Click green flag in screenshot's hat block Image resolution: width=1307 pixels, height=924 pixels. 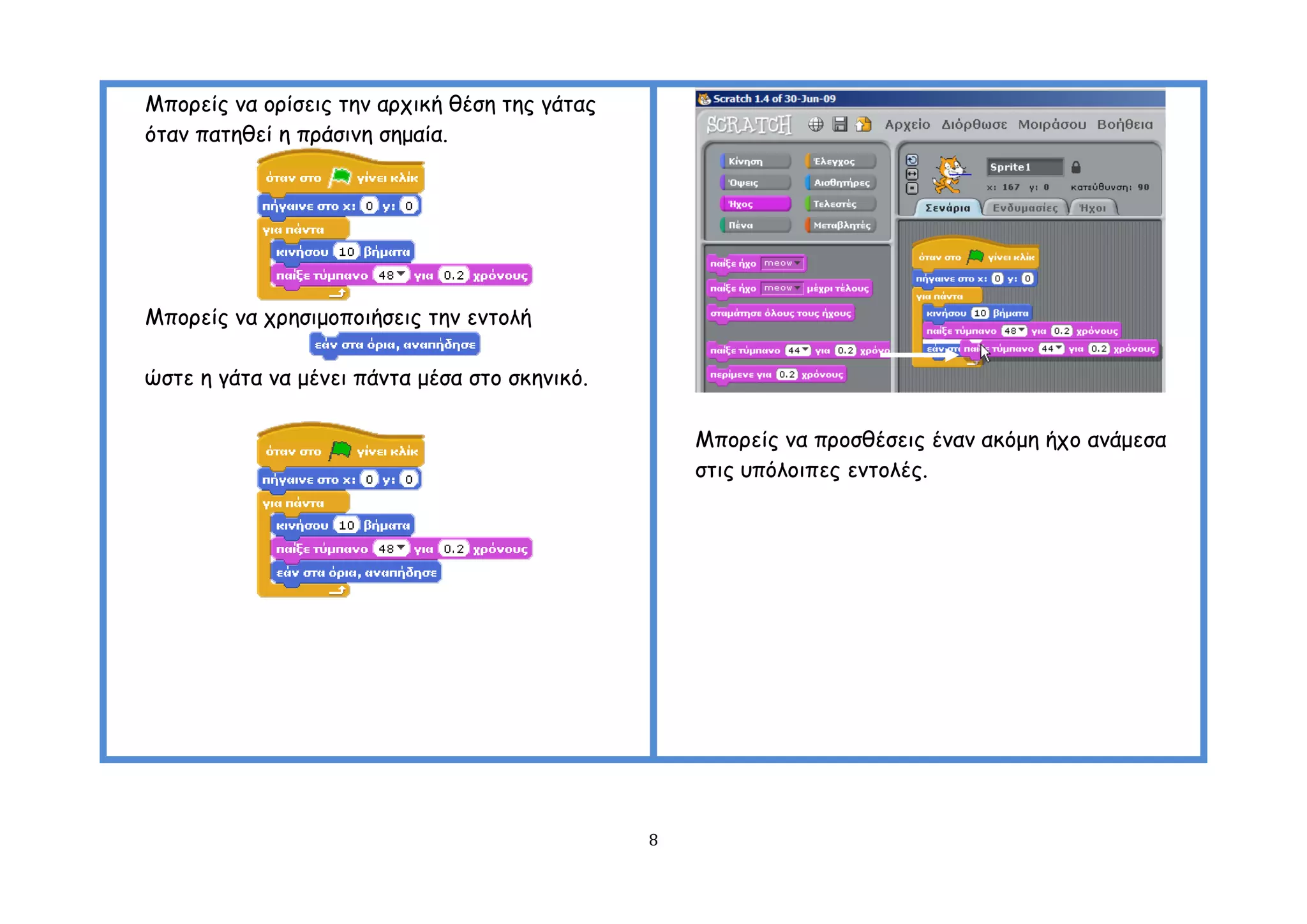pos(975,257)
